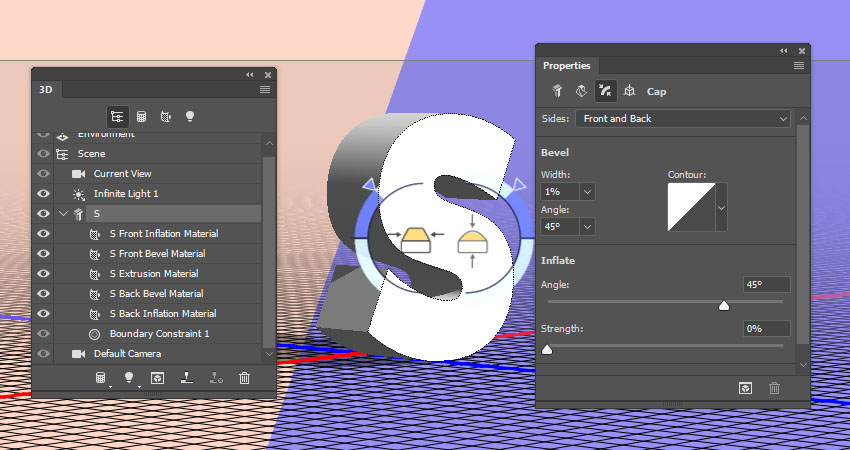Open the Sides dropdown Front and Back
This screenshot has width=850, height=450.
683,119
